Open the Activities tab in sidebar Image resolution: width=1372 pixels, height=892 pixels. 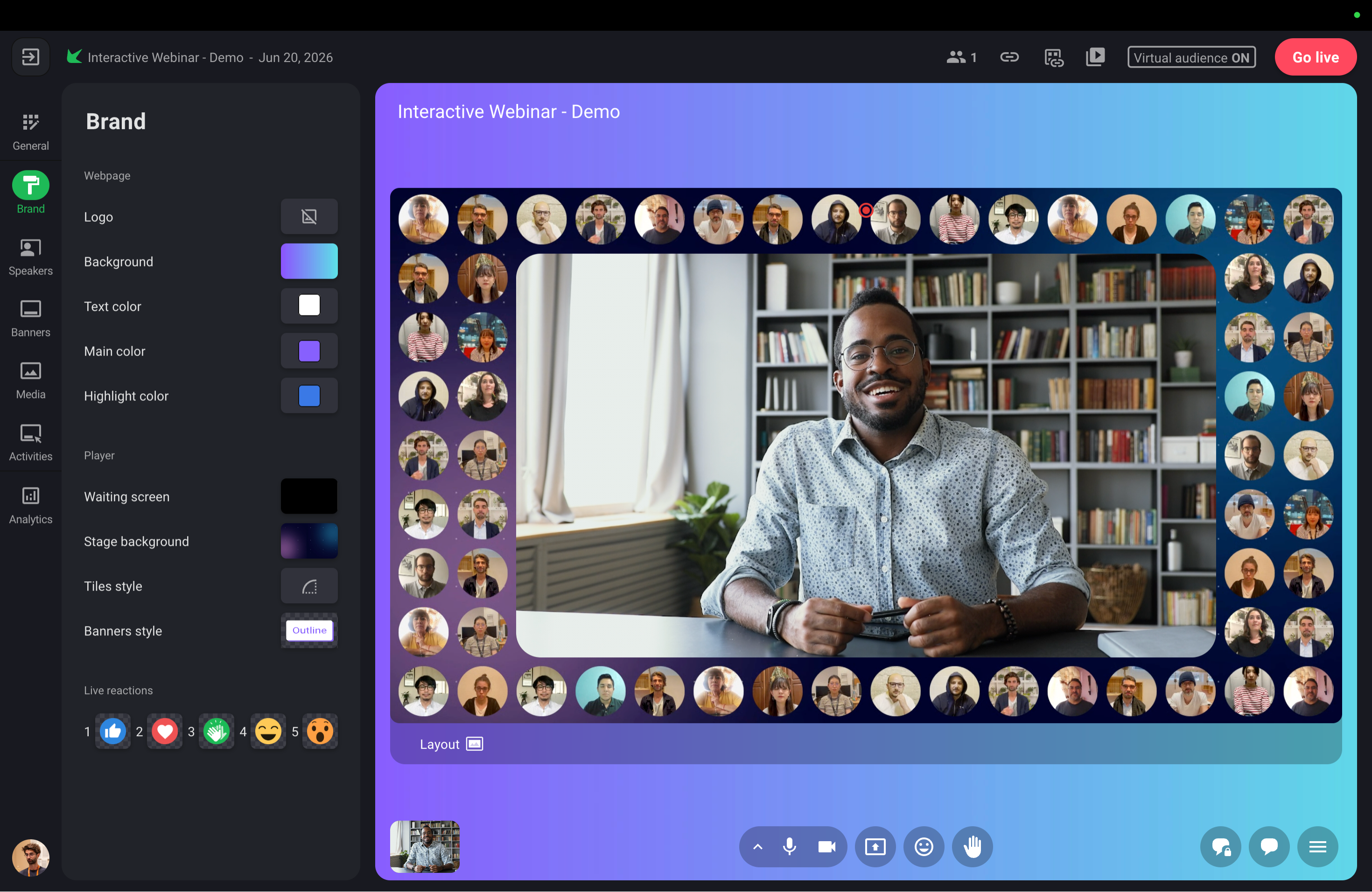(x=30, y=443)
